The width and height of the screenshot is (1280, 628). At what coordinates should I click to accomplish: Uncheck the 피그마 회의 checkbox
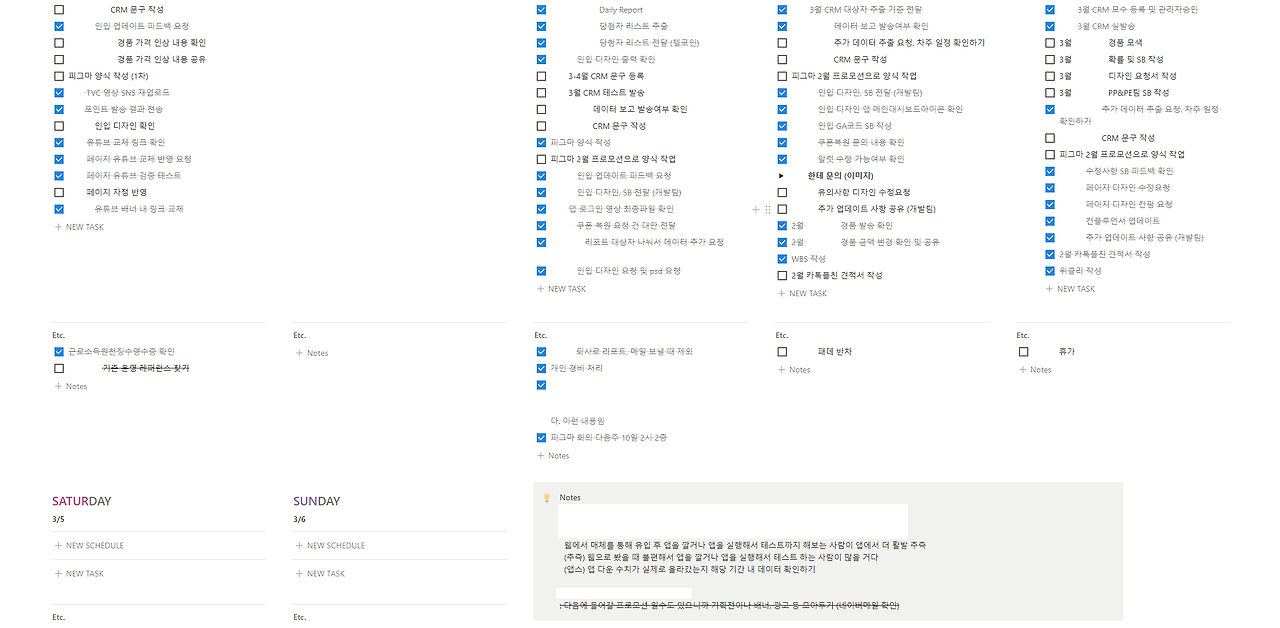click(541, 437)
